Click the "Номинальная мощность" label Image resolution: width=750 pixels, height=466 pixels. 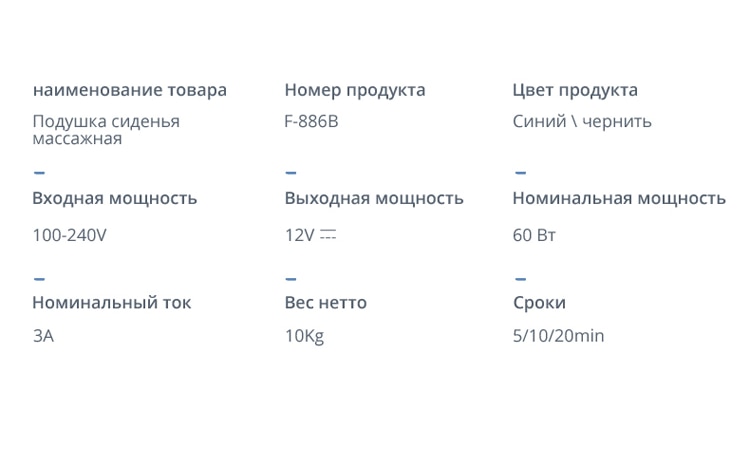pos(619,198)
